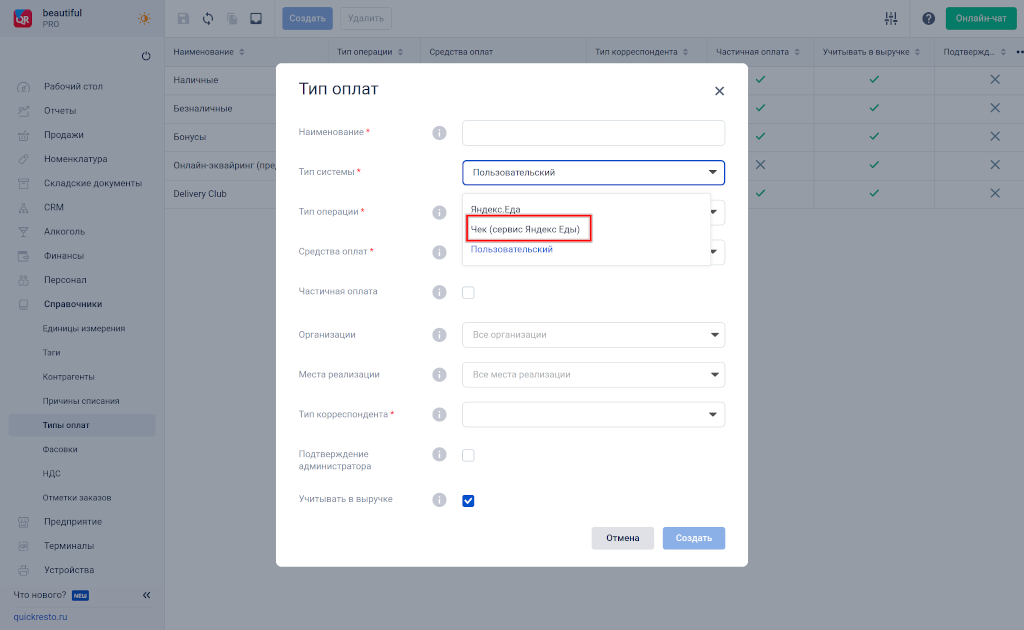The height and width of the screenshot is (630, 1024).
Task: Open the Организации dropdown
Action: click(593, 334)
